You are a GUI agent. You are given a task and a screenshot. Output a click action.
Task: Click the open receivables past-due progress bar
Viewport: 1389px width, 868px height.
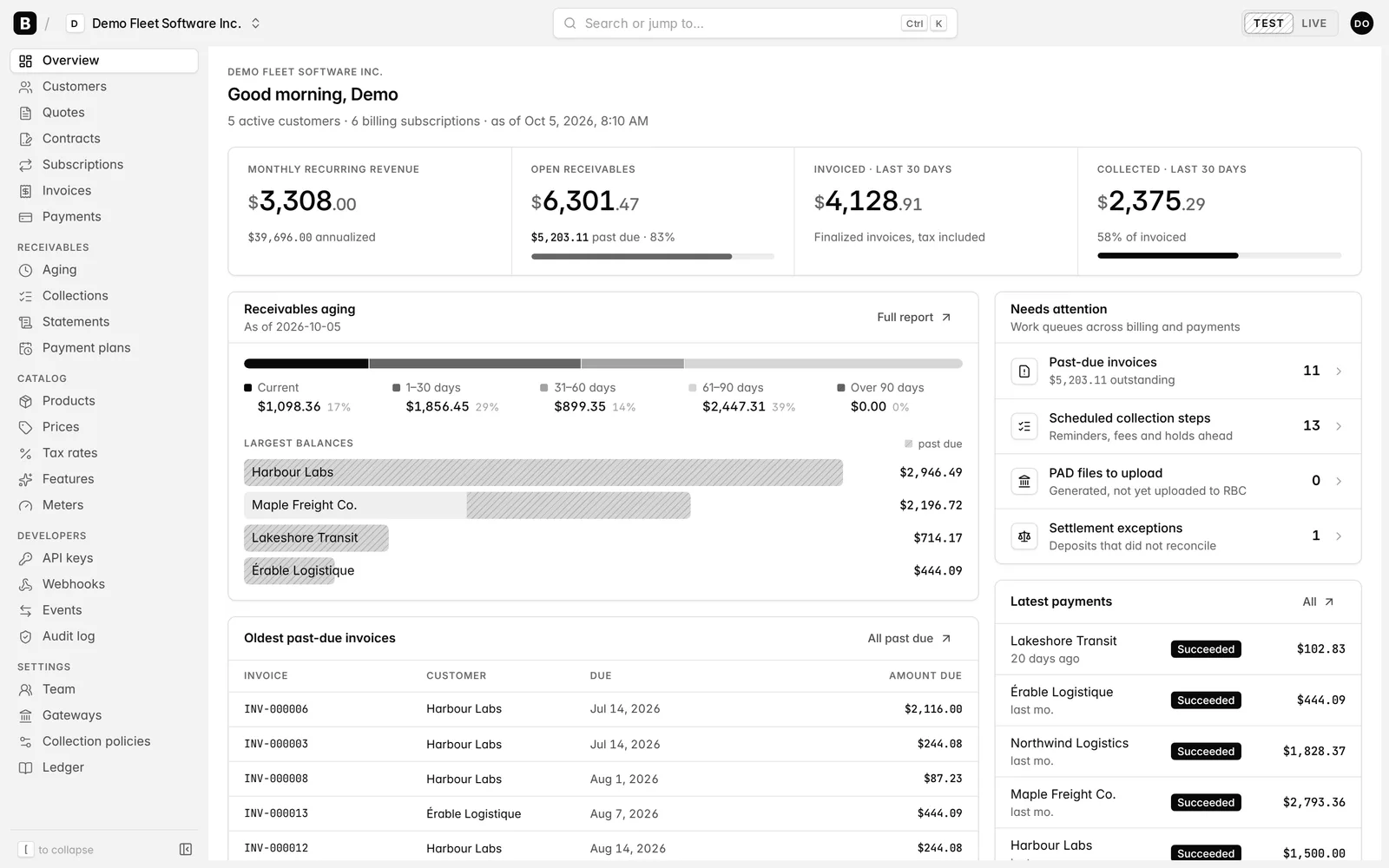pos(652,256)
